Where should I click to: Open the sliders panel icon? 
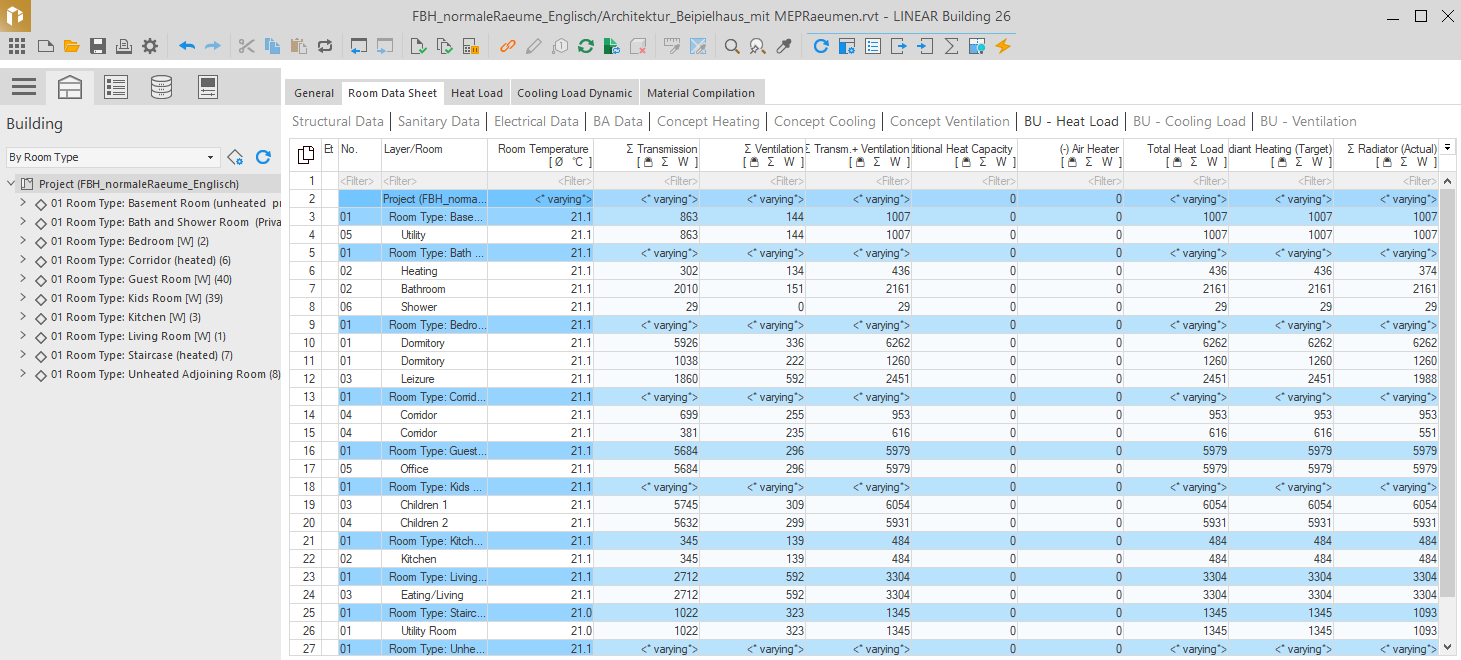(x=207, y=87)
